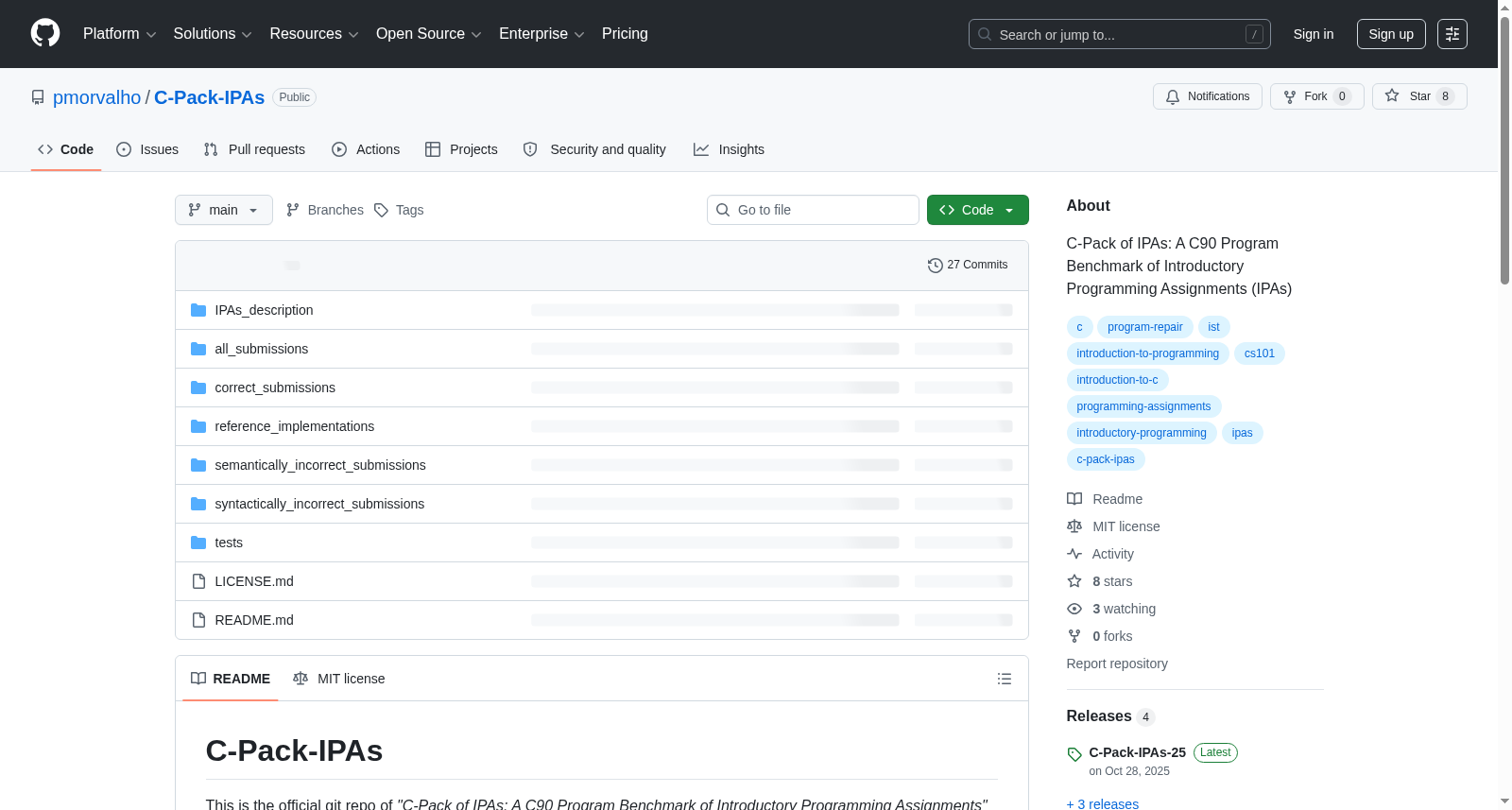Click the pulse icon beside Activity

click(1074, 554)
